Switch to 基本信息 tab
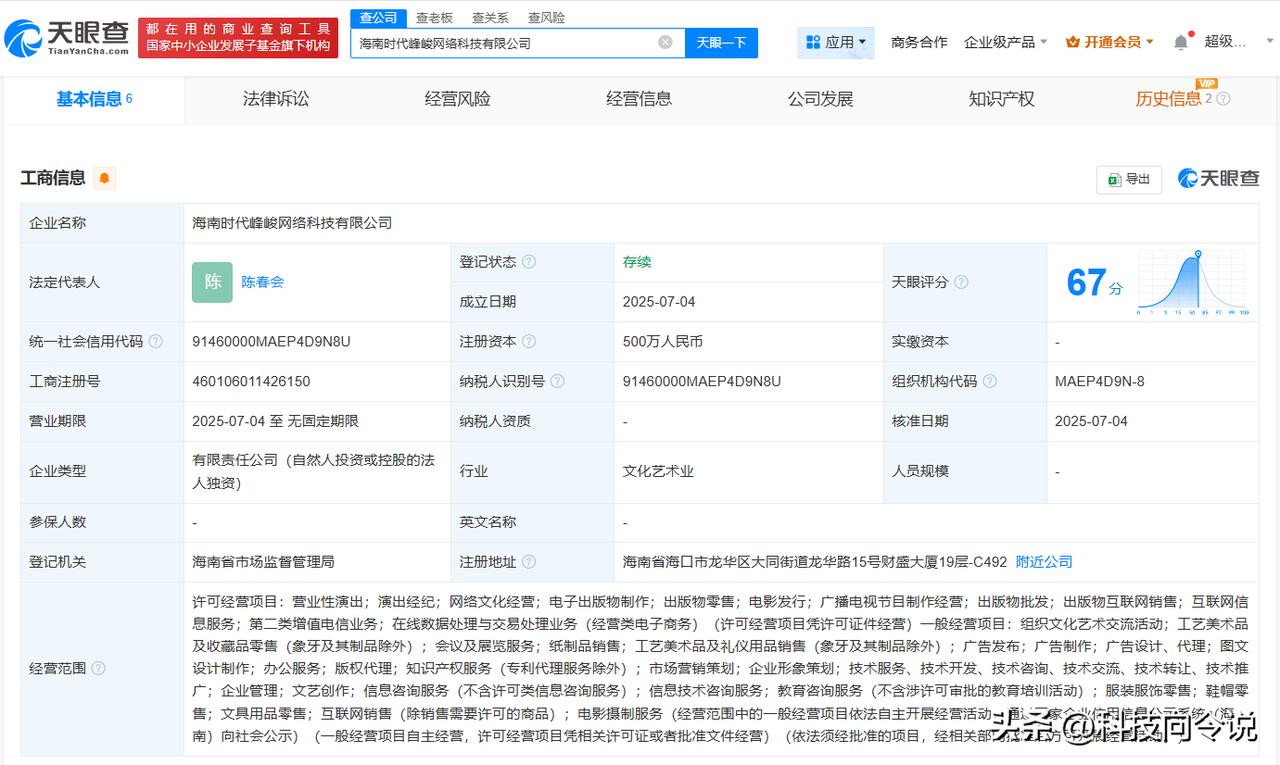The width and height of the screenshot is (1280, 765). (94, 99)
